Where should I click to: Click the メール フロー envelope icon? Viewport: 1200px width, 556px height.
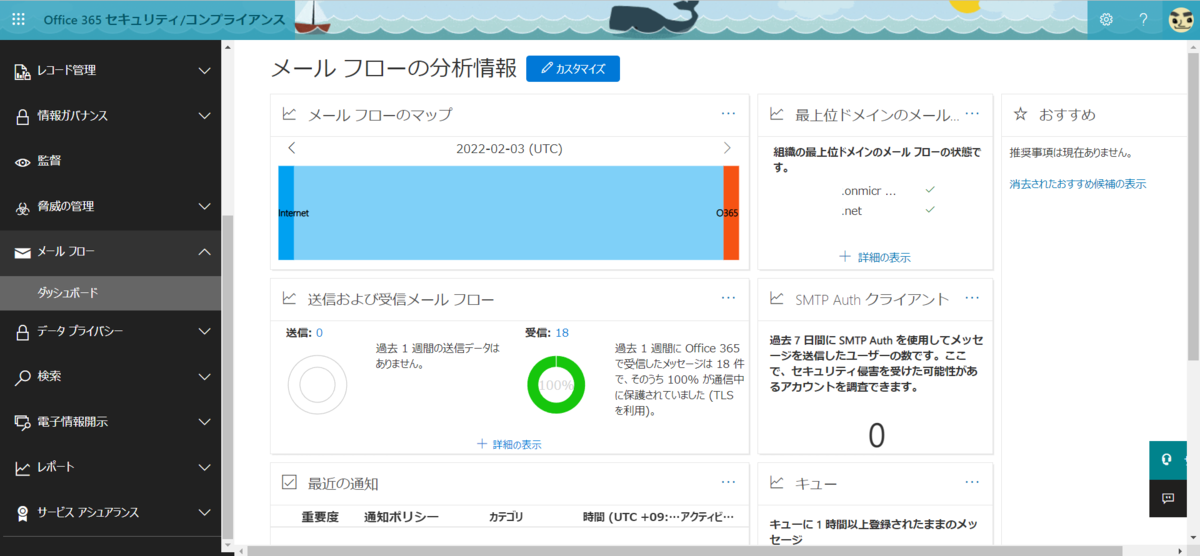point(21,252)
